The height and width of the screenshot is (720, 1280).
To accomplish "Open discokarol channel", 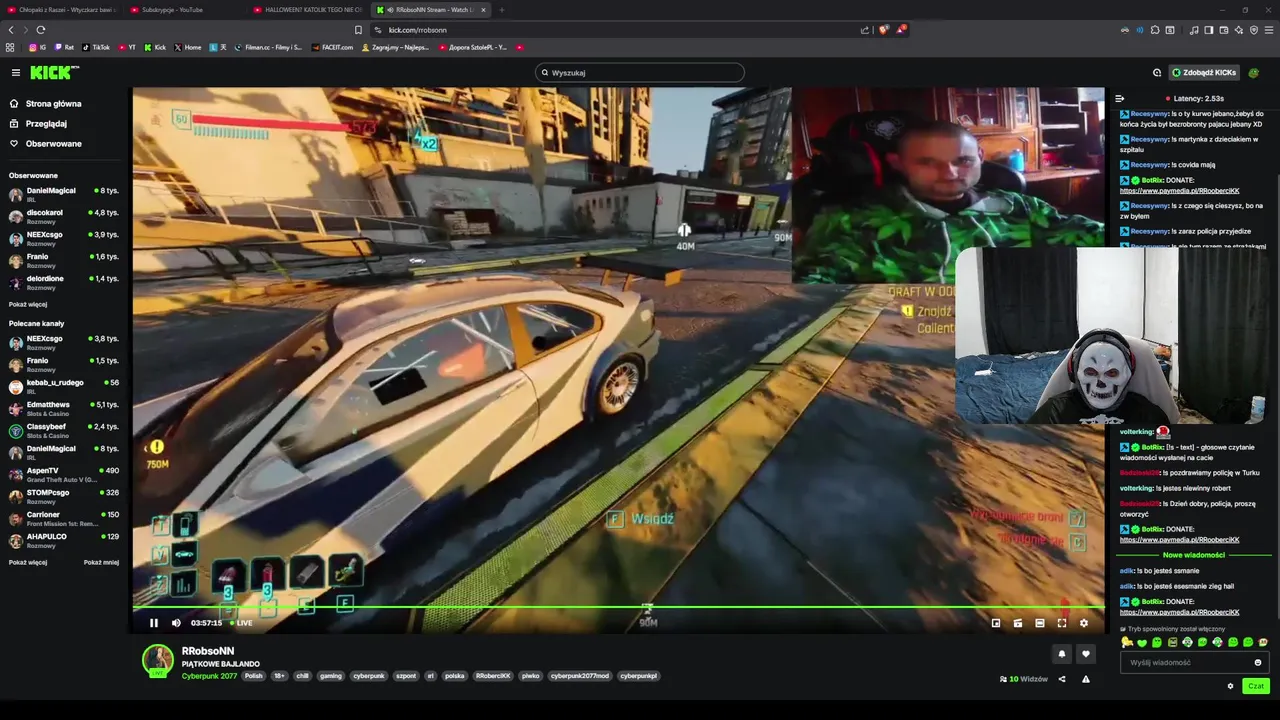I will pyautogui.click(x=64, y=216).
